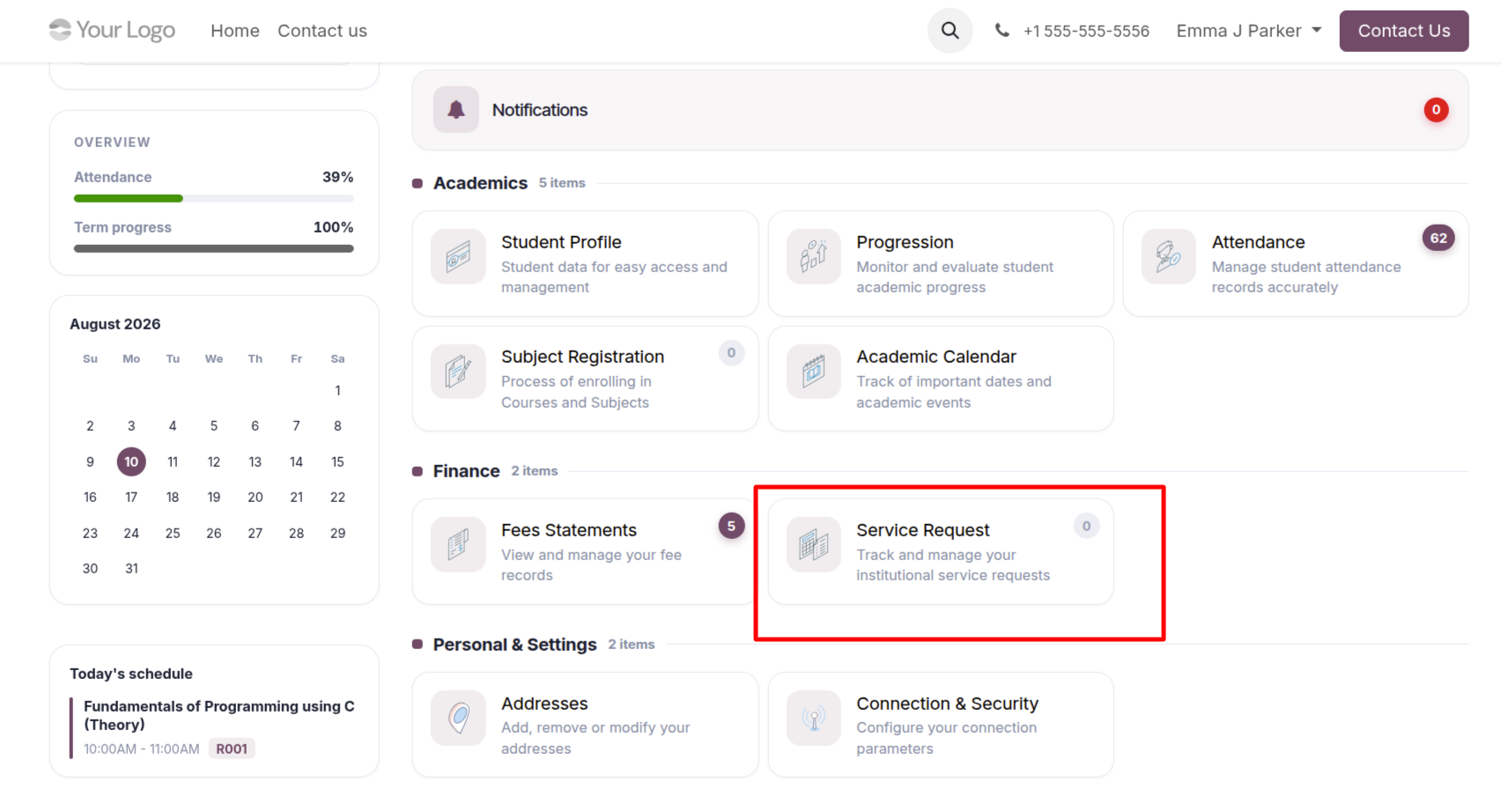This screenshot has height=812, width=1501.
Task: Click the Academic Calendar icon
Action: [813, 371]
